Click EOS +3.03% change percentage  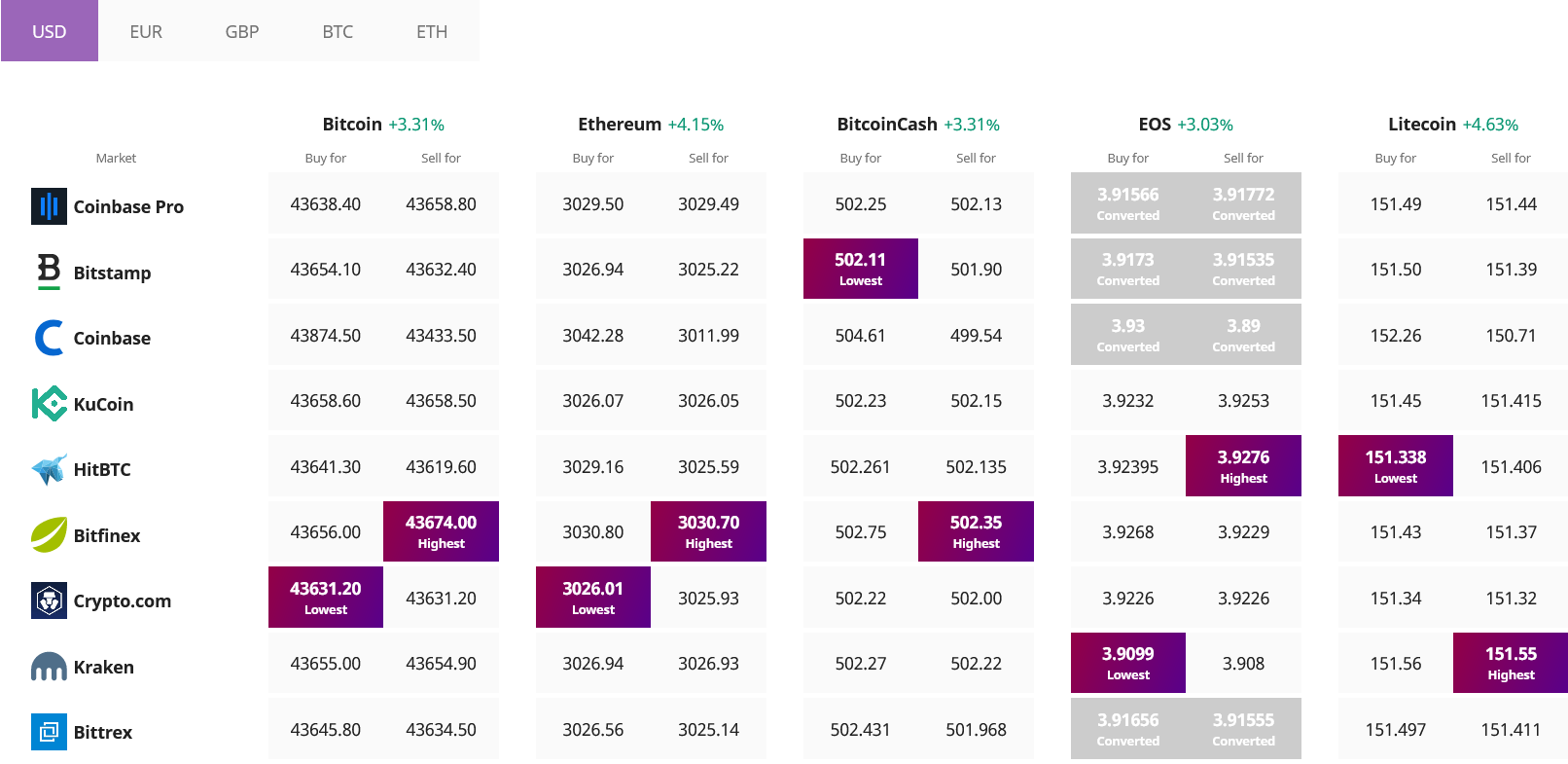click(1205, 125)
